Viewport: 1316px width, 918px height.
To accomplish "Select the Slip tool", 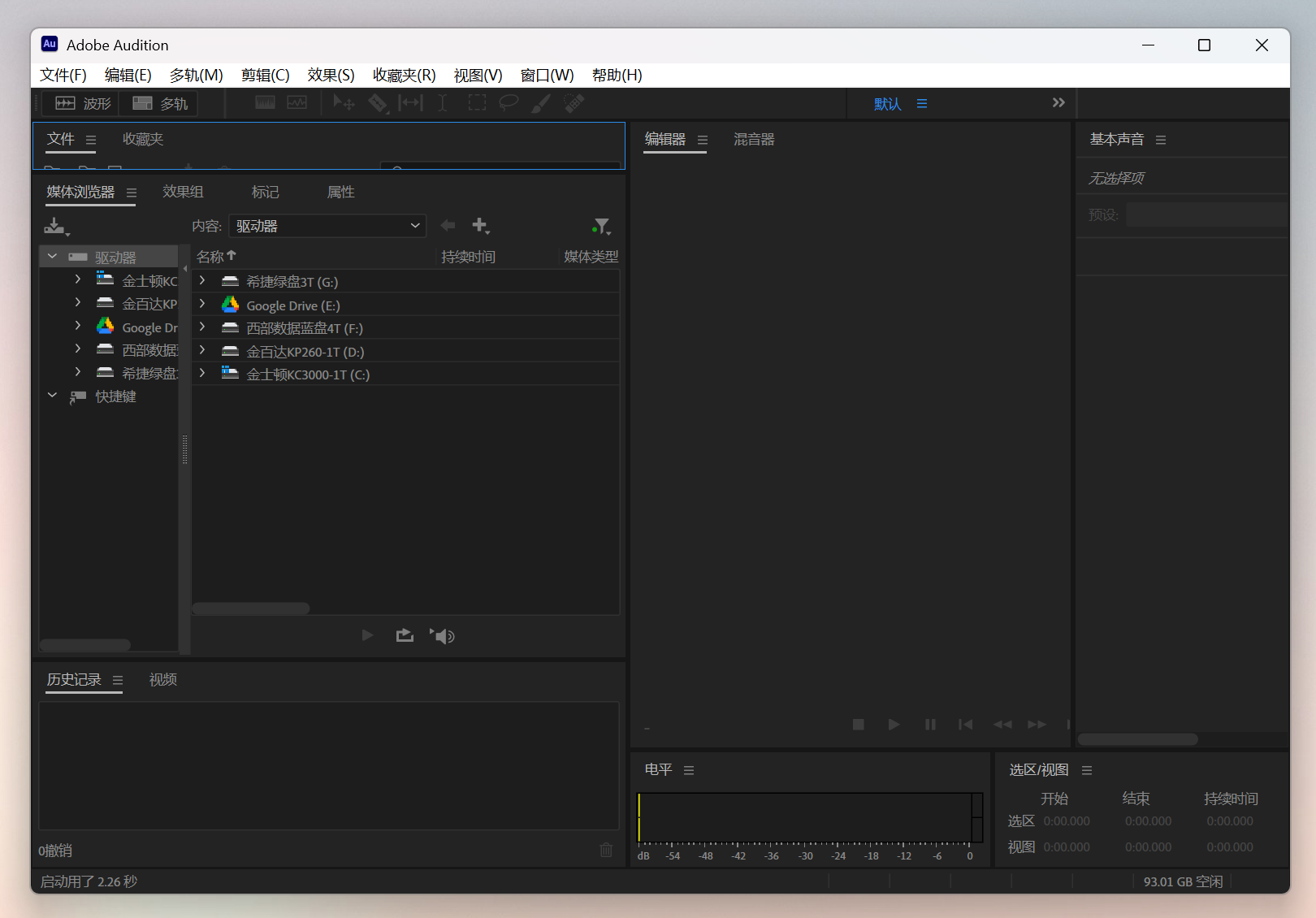I will (x=410, y=102).
